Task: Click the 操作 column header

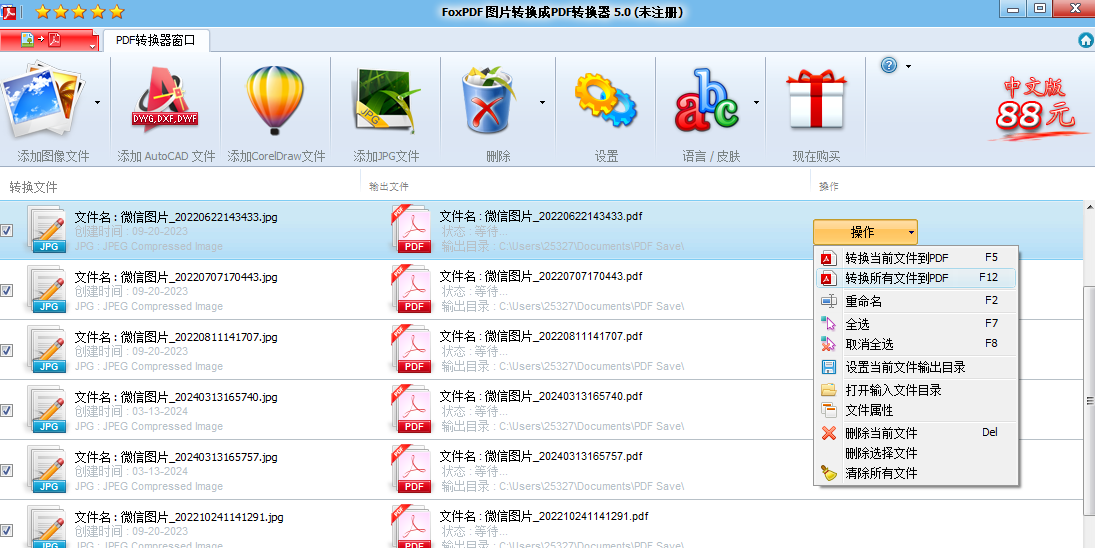Action: pyautogui.click(x=828, y=187)
